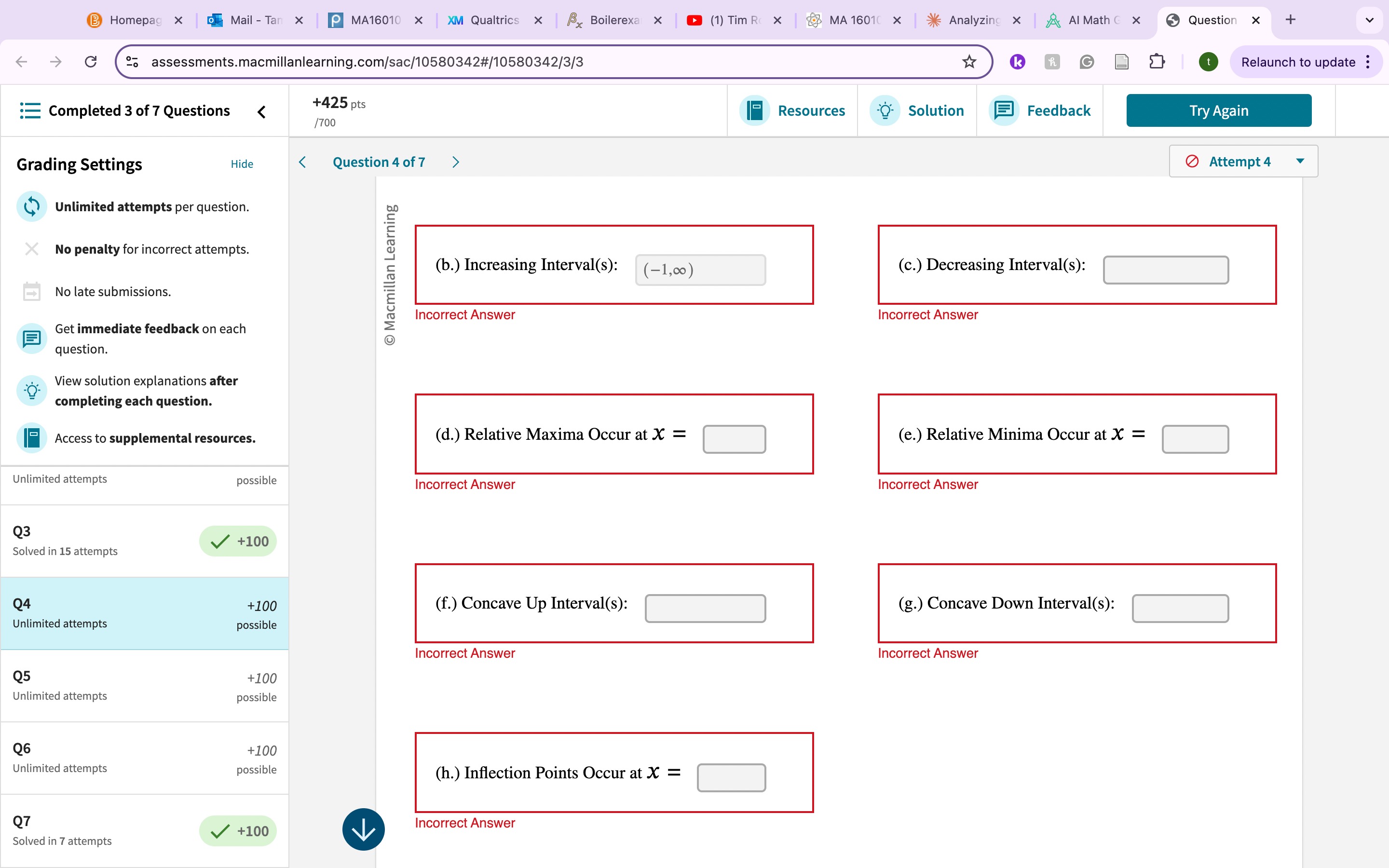Click the Q5 question tab

(x=144, y=685)
